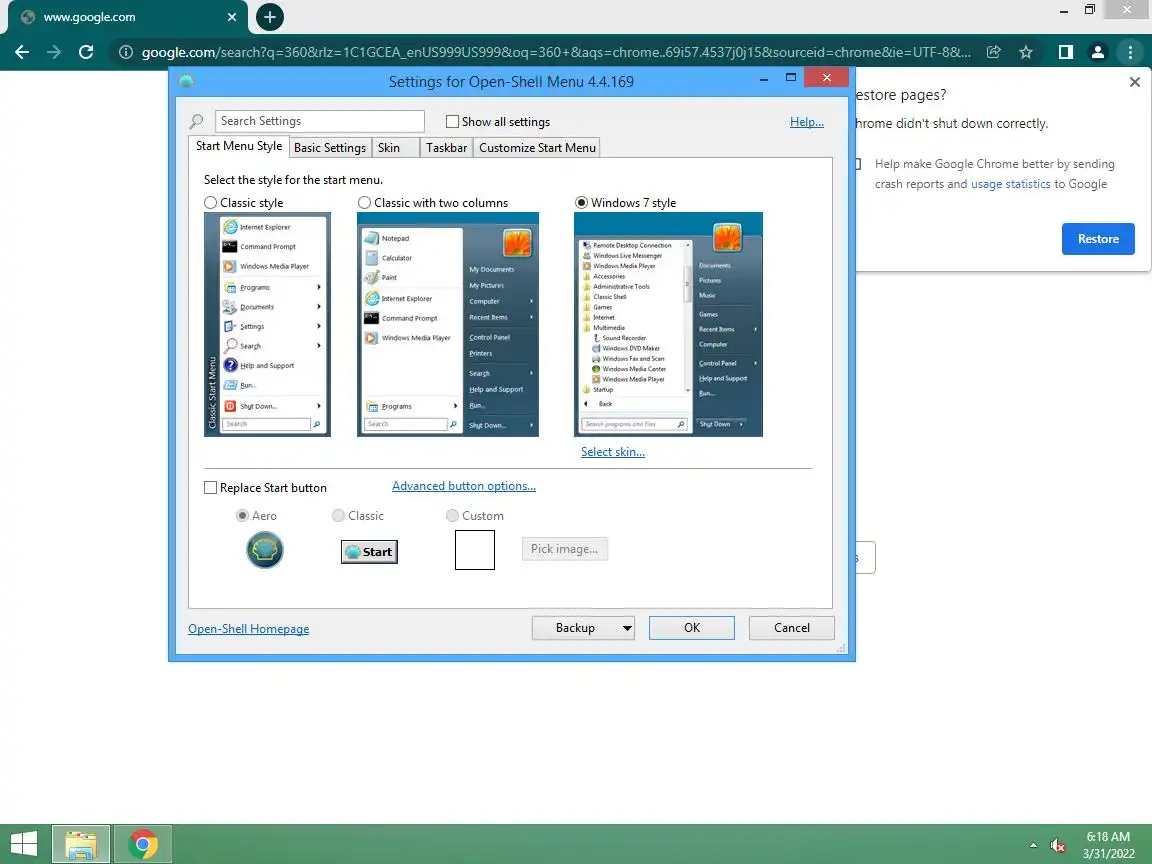Click the Classic style preview thumbnail
Image resolution: width=1152 pixels, height=864 pixels.
tap(267, 324)
